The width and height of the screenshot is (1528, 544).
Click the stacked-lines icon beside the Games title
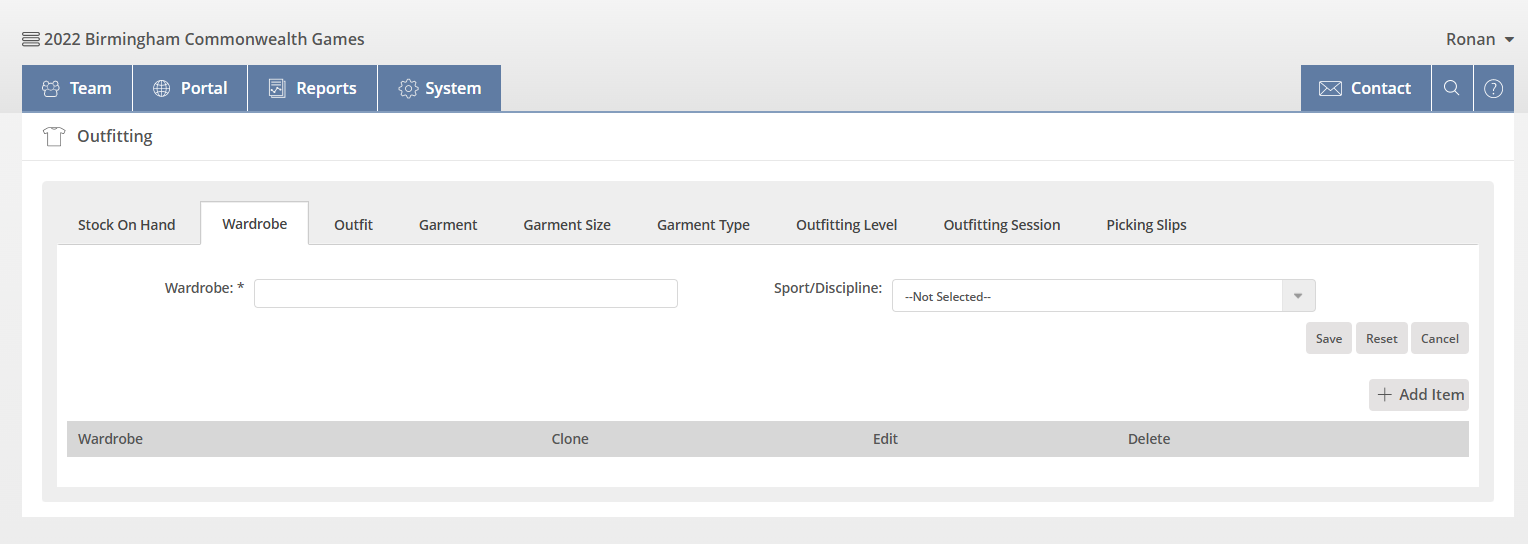31,40
